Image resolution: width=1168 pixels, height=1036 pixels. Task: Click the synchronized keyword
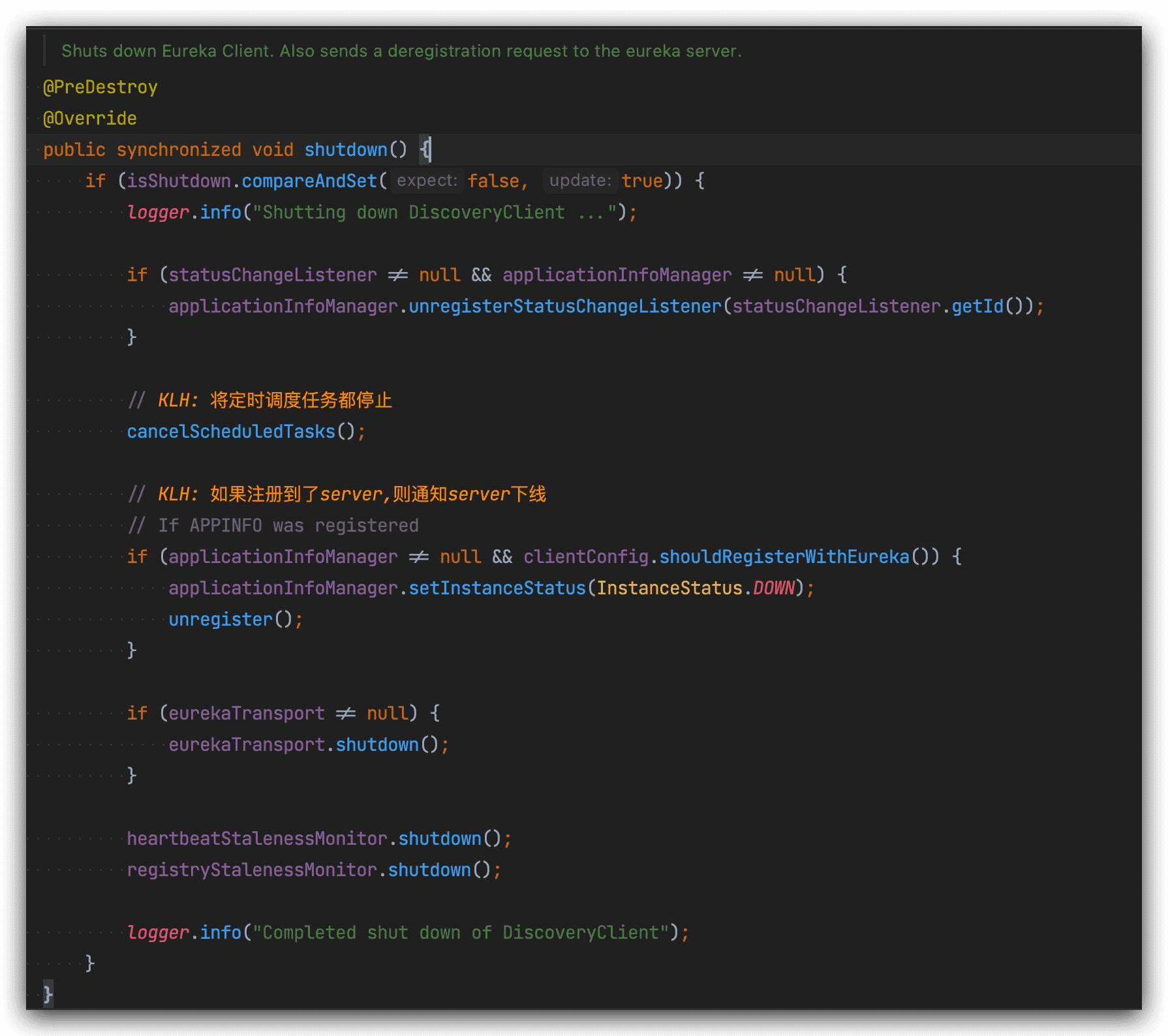pyautogui.click(x=179, y=149)
